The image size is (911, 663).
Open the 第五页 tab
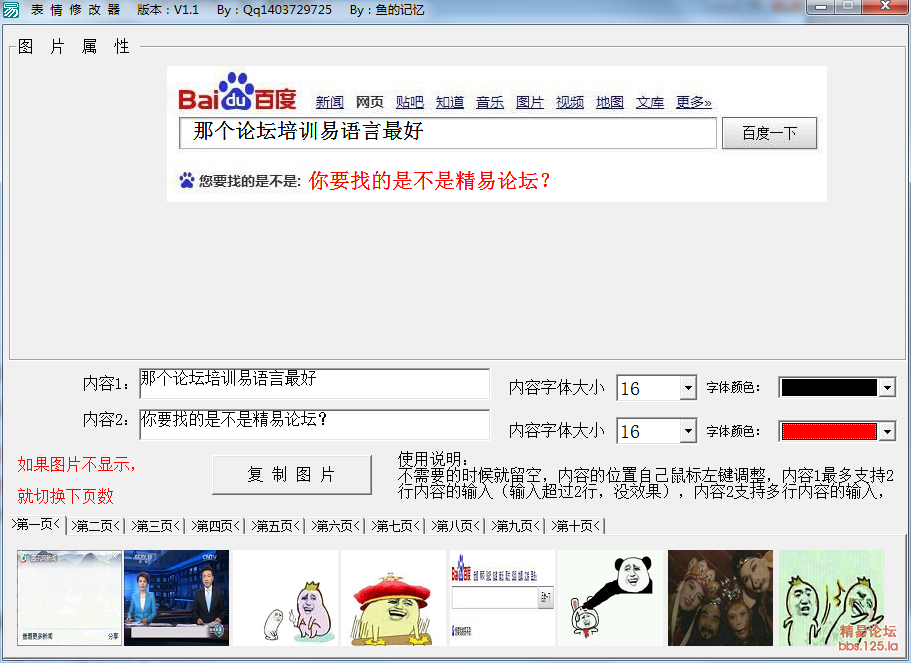click(x=275, y=526)
